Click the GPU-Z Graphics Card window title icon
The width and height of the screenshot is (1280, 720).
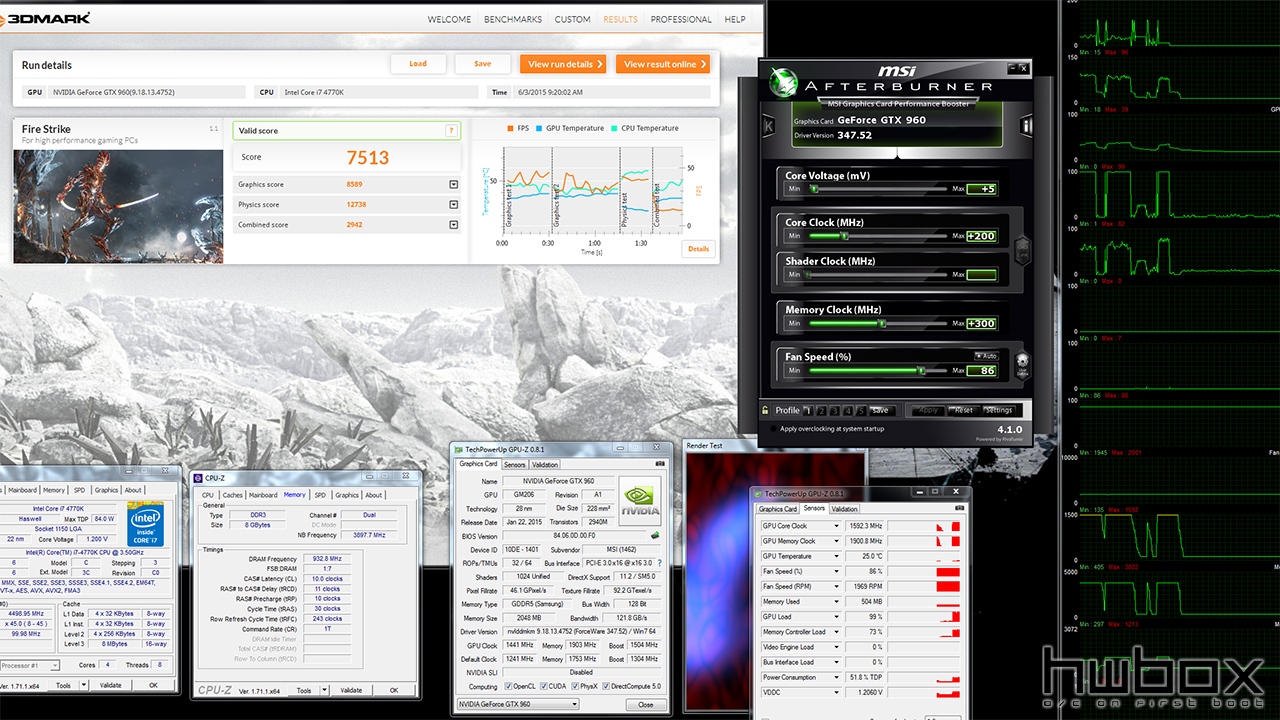[x=458, y=449]
